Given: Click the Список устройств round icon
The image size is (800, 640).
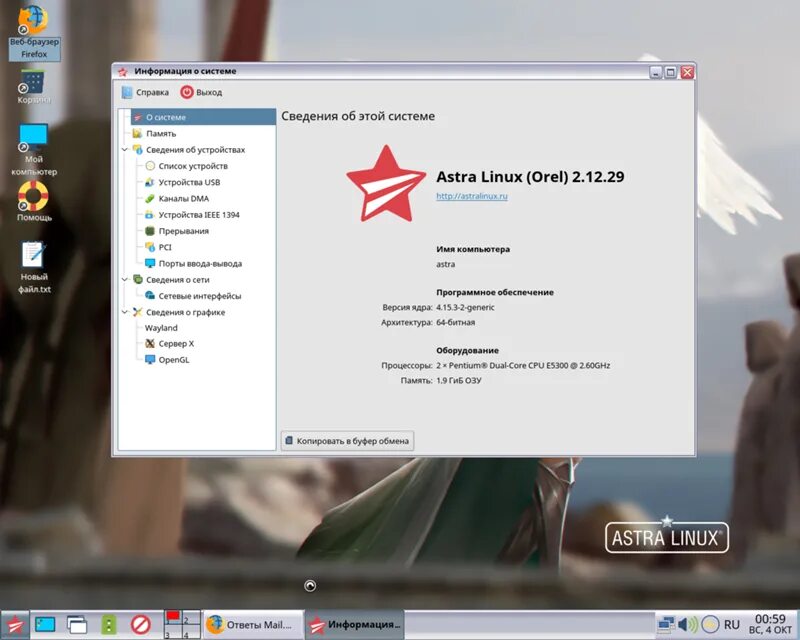Looking at the screenshot, I should (x=150, y=166).
